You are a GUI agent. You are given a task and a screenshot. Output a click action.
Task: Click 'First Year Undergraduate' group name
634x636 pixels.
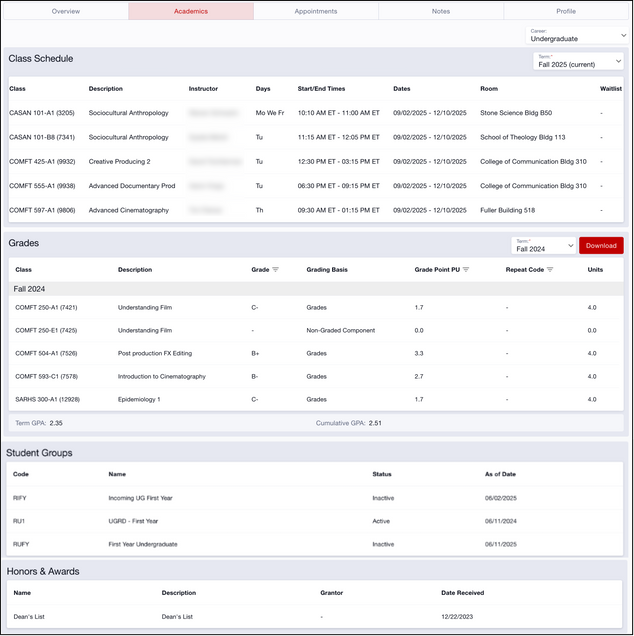click(x=143, y=545)
